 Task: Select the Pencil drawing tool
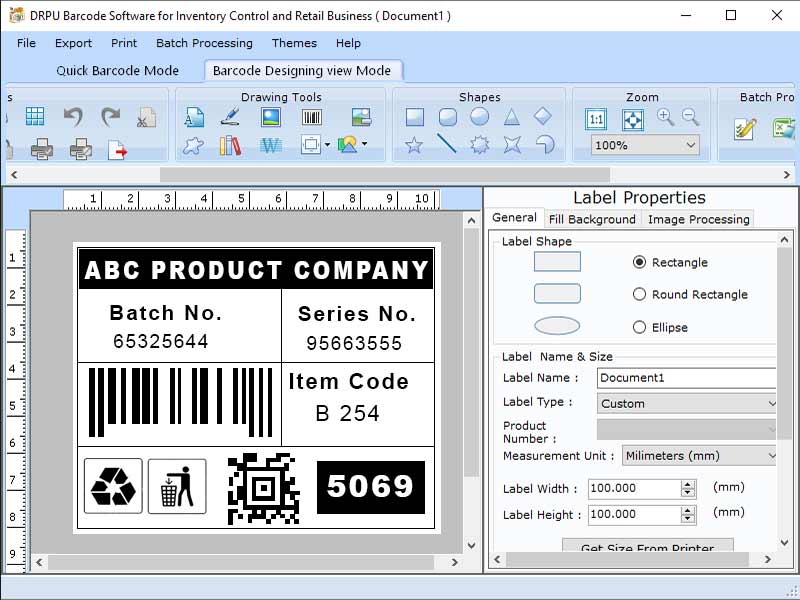pos(233,115)
